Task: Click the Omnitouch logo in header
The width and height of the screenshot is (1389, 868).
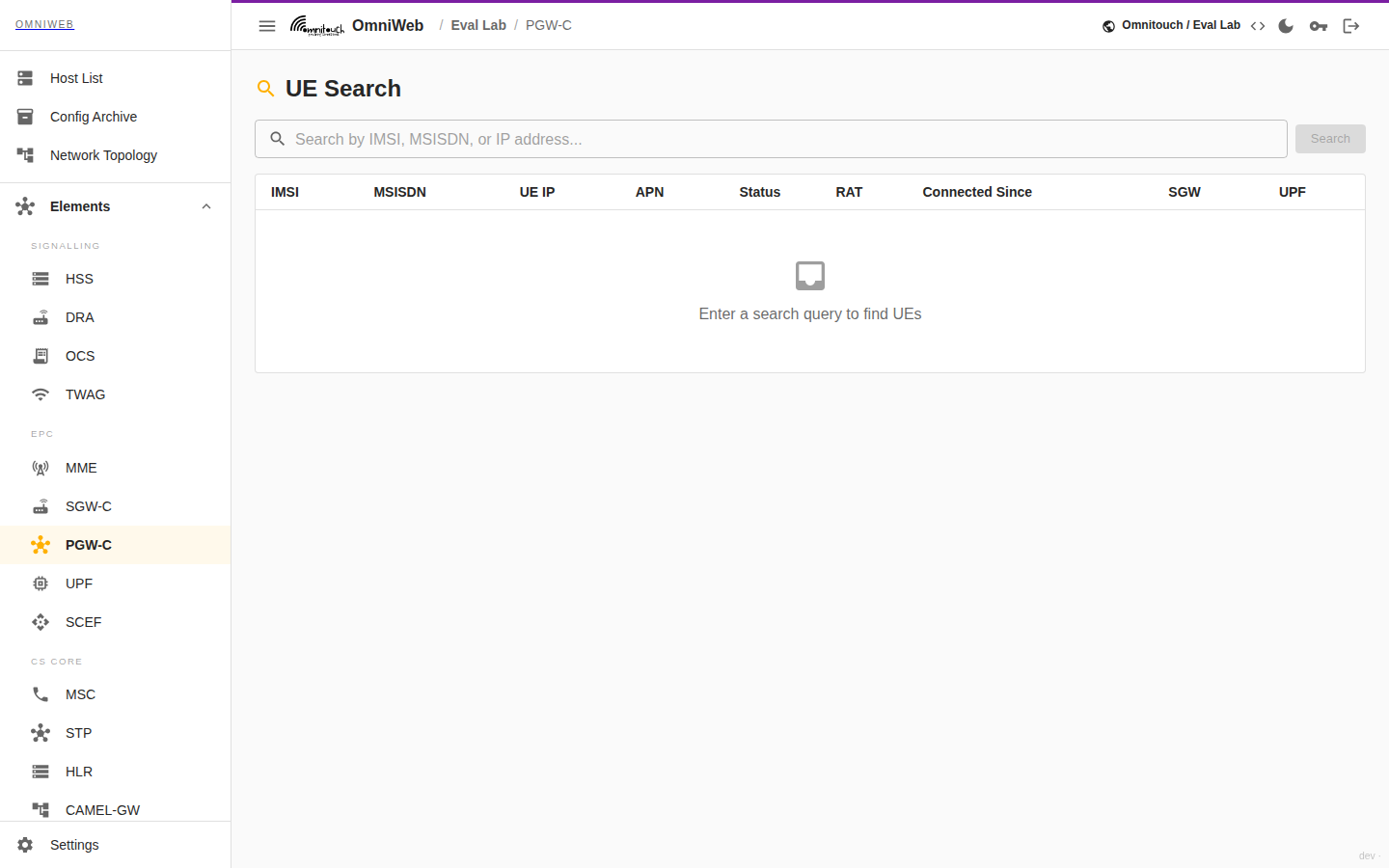Action: pyautogui.click(x=317, y=26)
